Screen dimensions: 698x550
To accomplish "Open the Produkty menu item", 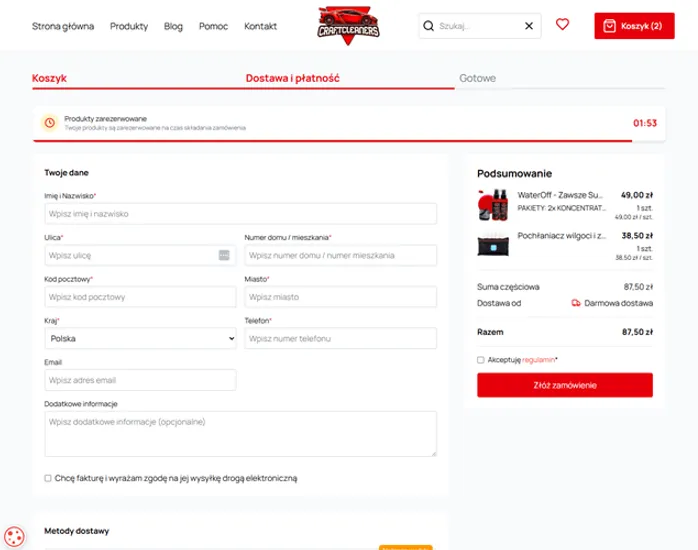I will (x=129, y=26).
